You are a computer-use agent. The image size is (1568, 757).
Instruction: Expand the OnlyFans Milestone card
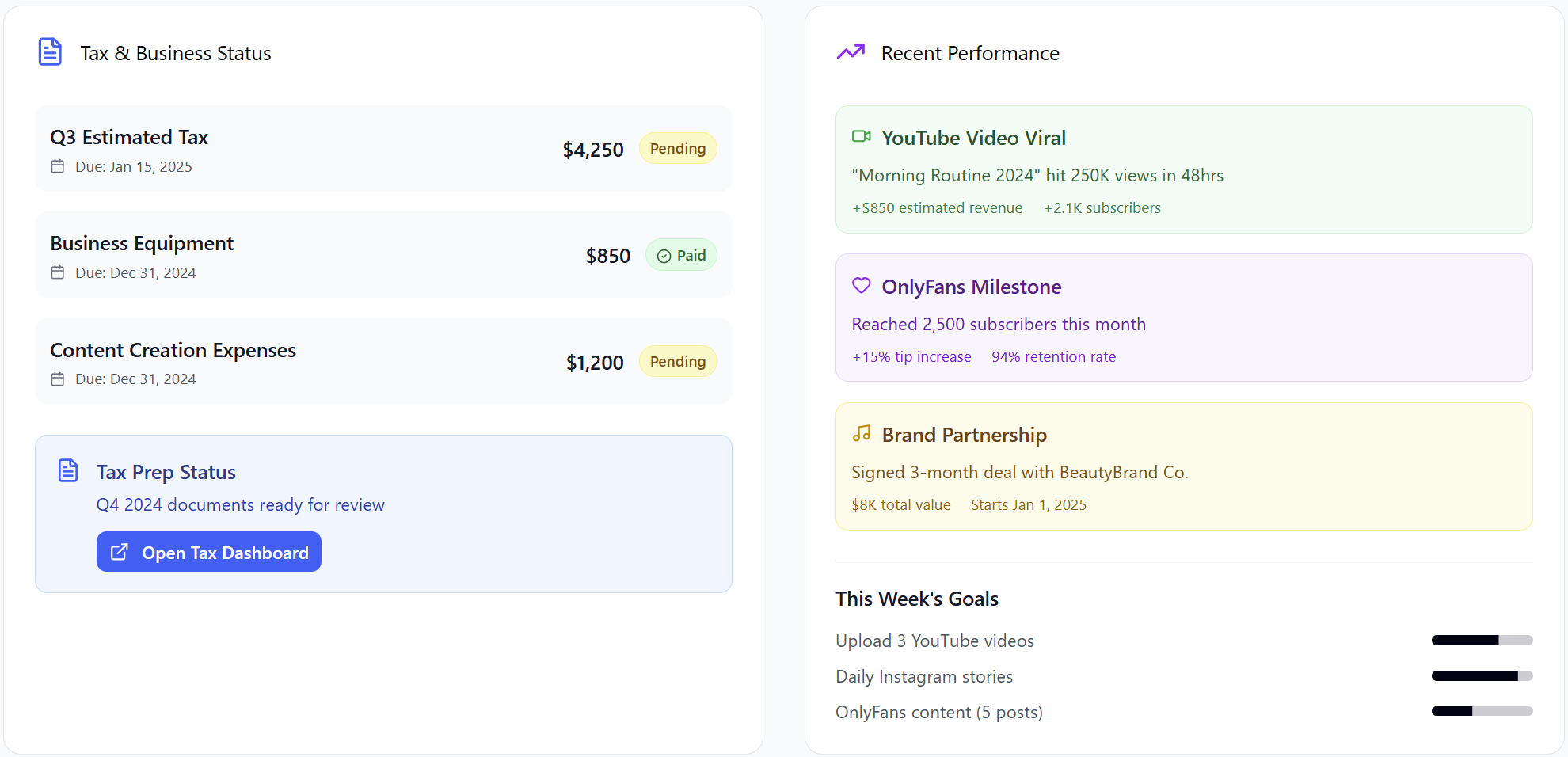tap(1183, 318)
